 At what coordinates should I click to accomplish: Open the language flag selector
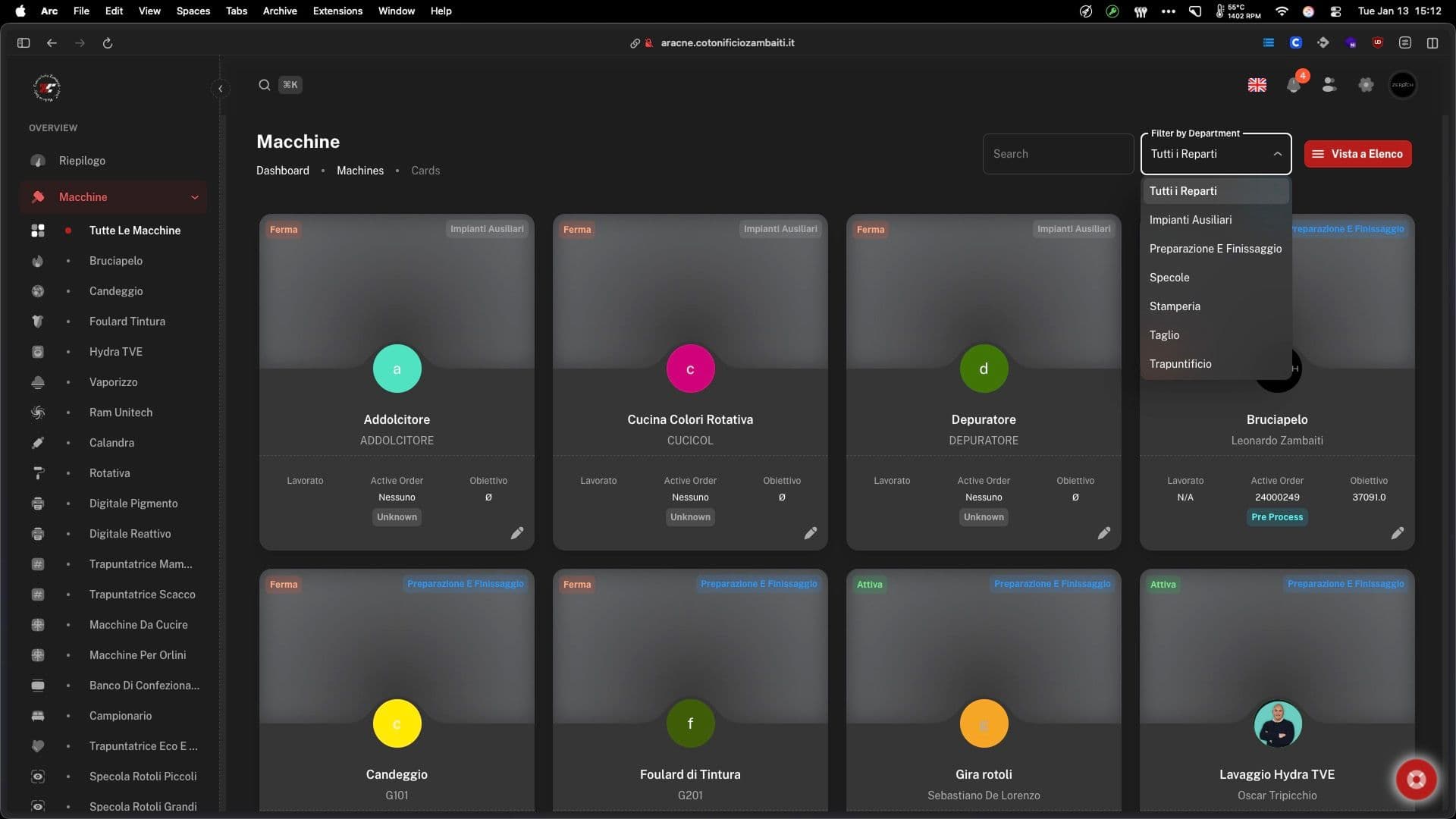click(1257, 85)
